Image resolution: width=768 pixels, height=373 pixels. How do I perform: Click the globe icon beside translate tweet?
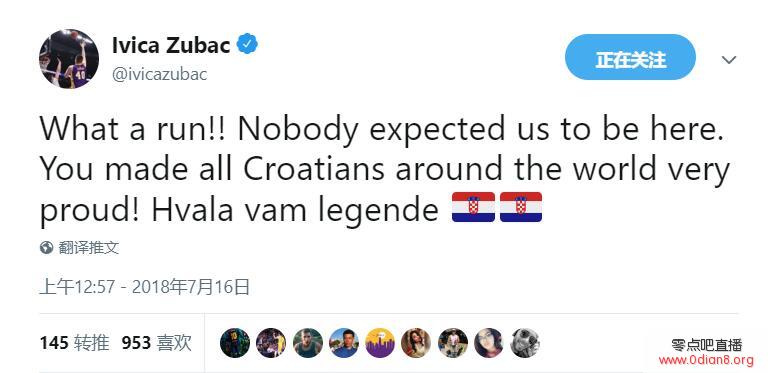47,248
